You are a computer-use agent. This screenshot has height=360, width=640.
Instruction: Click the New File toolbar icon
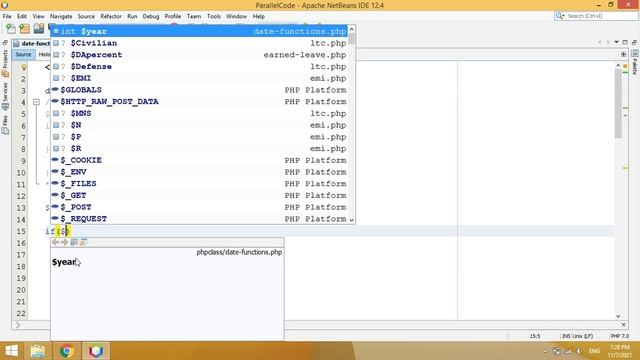[11, 29]
